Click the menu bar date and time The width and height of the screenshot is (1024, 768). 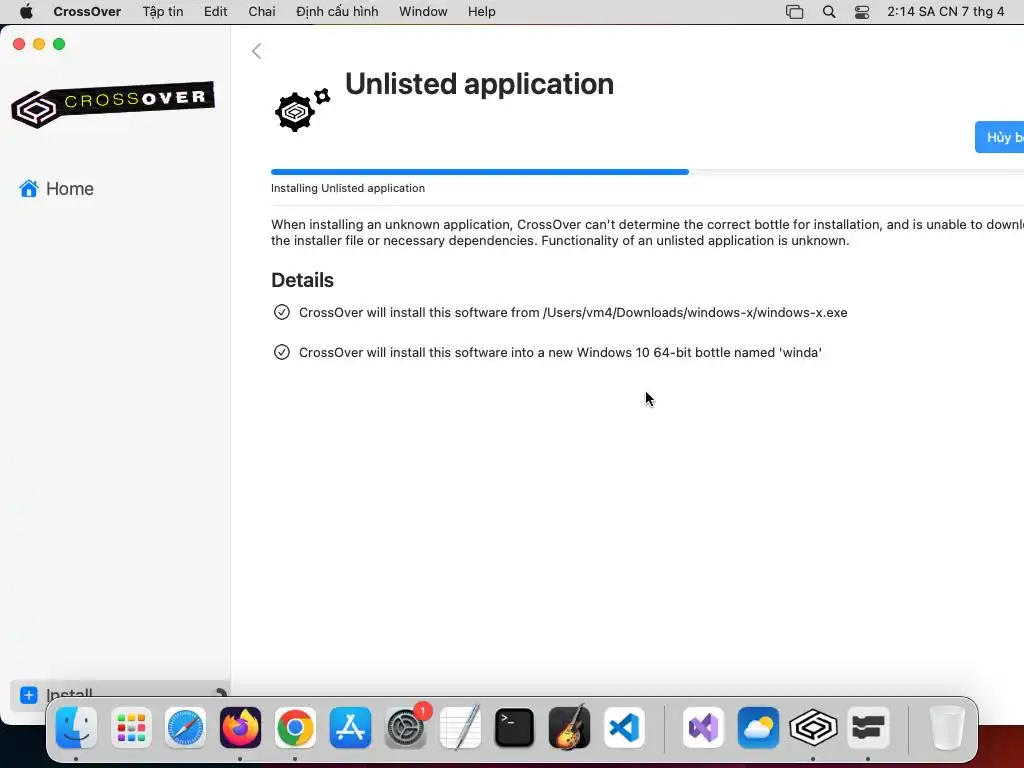pyautogui.click(x=945, y=12)
